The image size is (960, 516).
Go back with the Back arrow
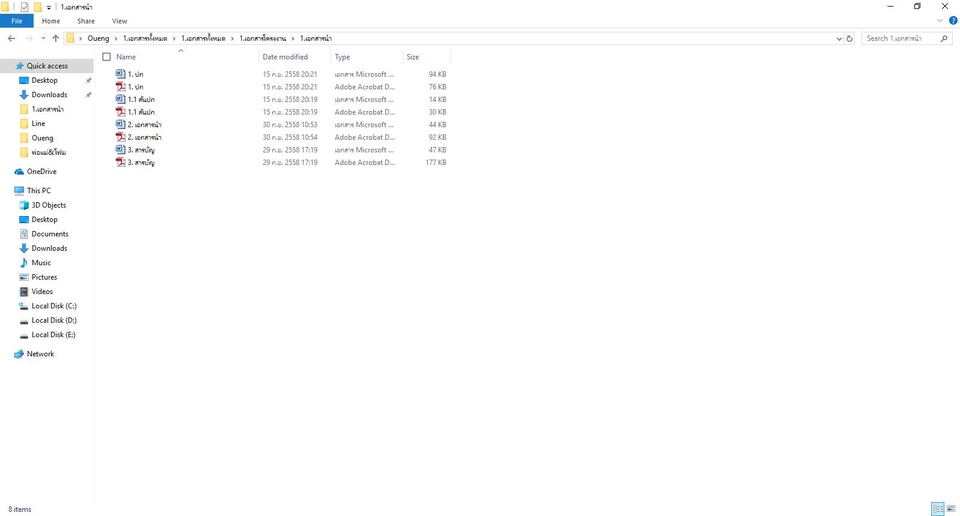point(12,38)
